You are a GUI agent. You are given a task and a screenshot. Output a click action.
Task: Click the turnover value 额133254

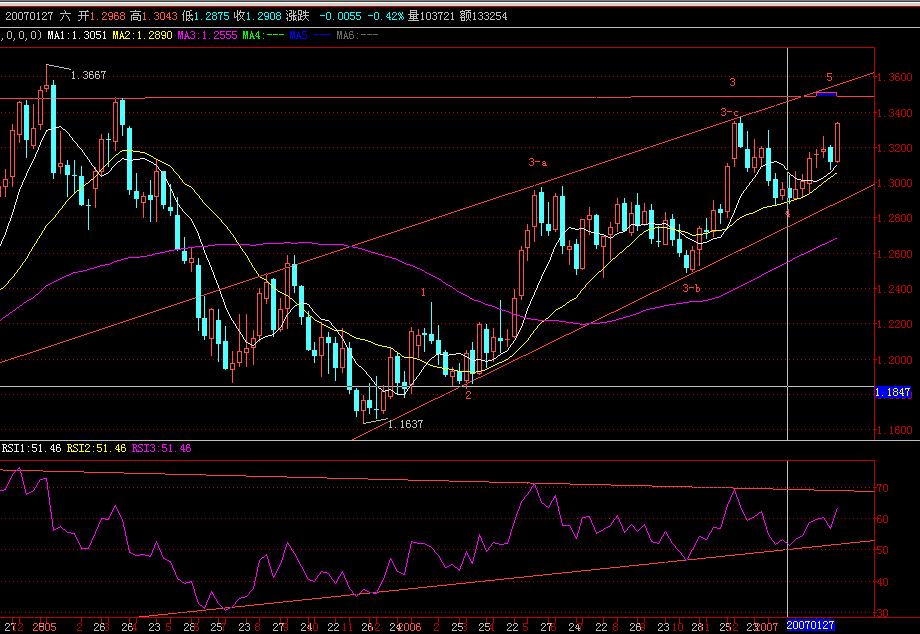click(483, 16)
